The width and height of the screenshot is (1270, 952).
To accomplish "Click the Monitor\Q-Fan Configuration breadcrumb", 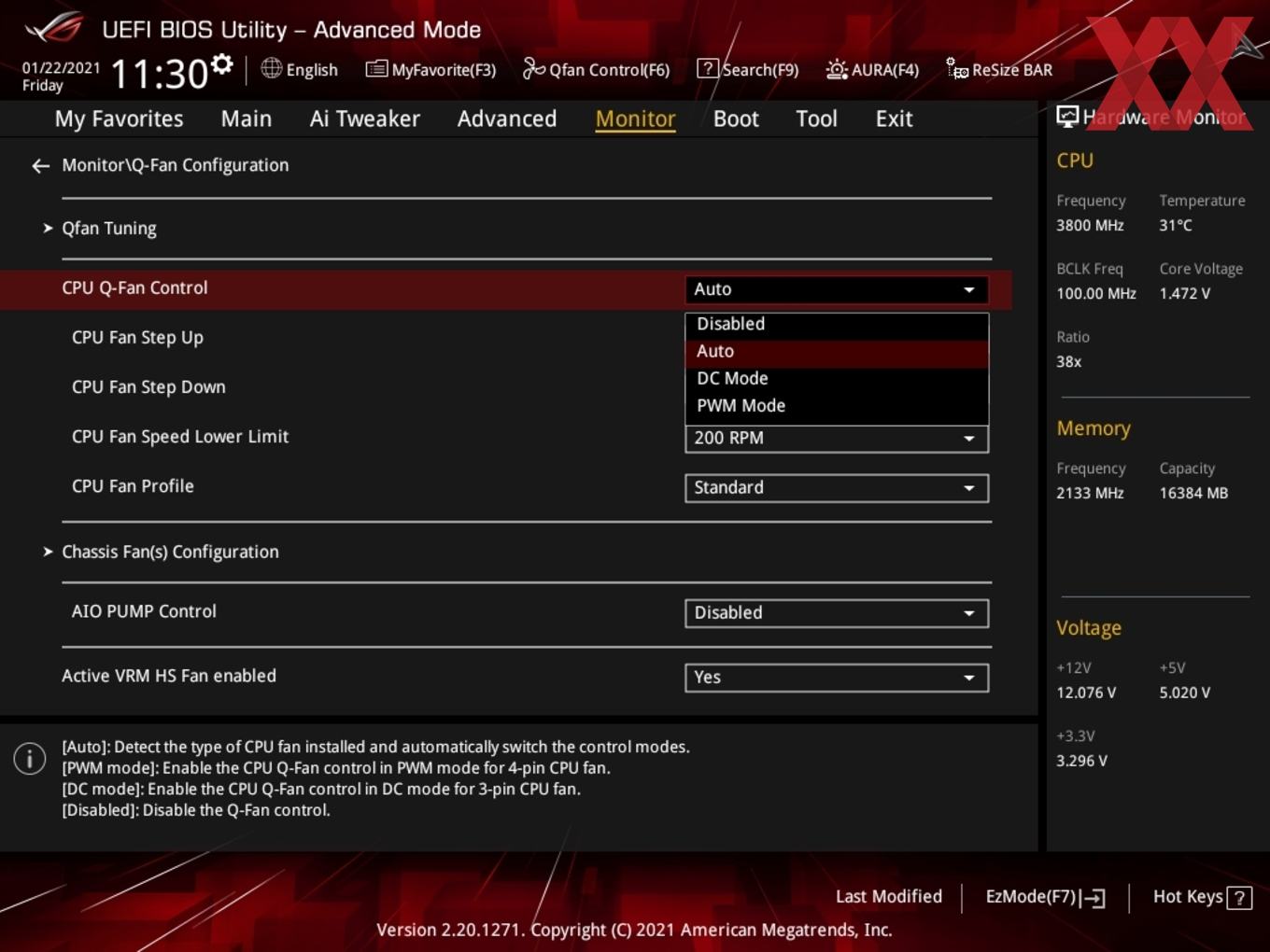I will pos(175,165).
